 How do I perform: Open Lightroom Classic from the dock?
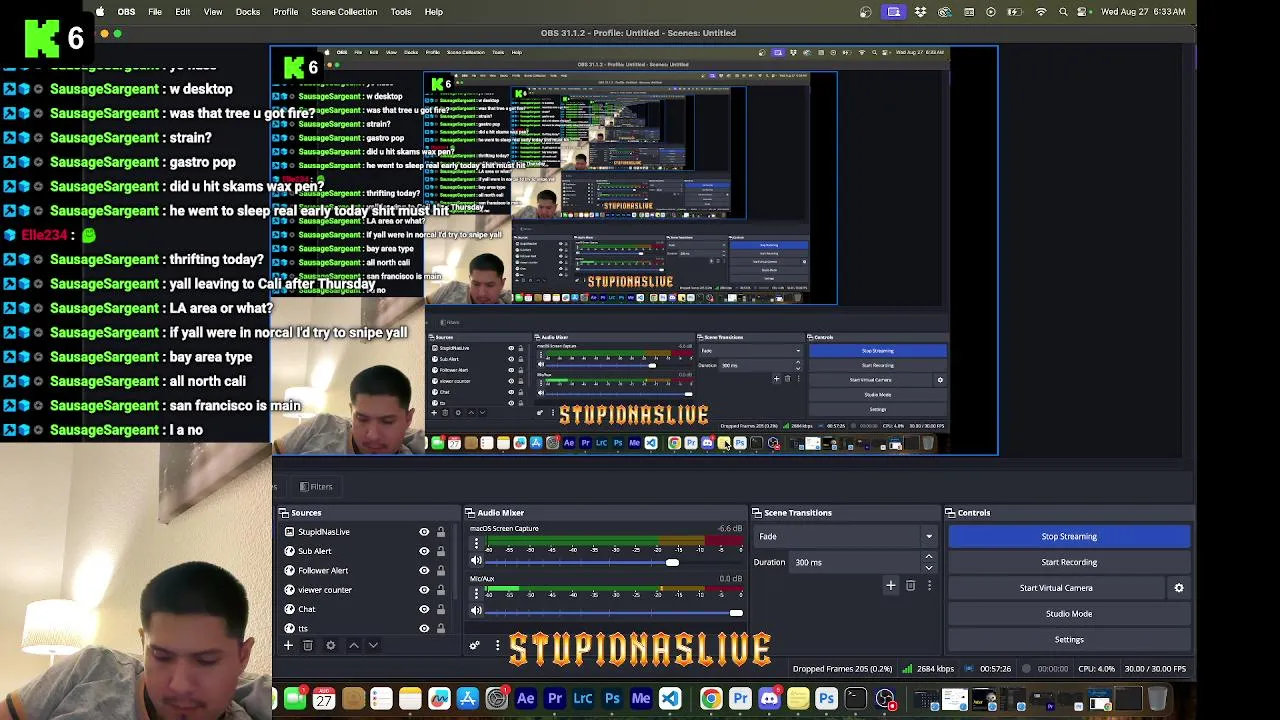(x=583, y=699)
